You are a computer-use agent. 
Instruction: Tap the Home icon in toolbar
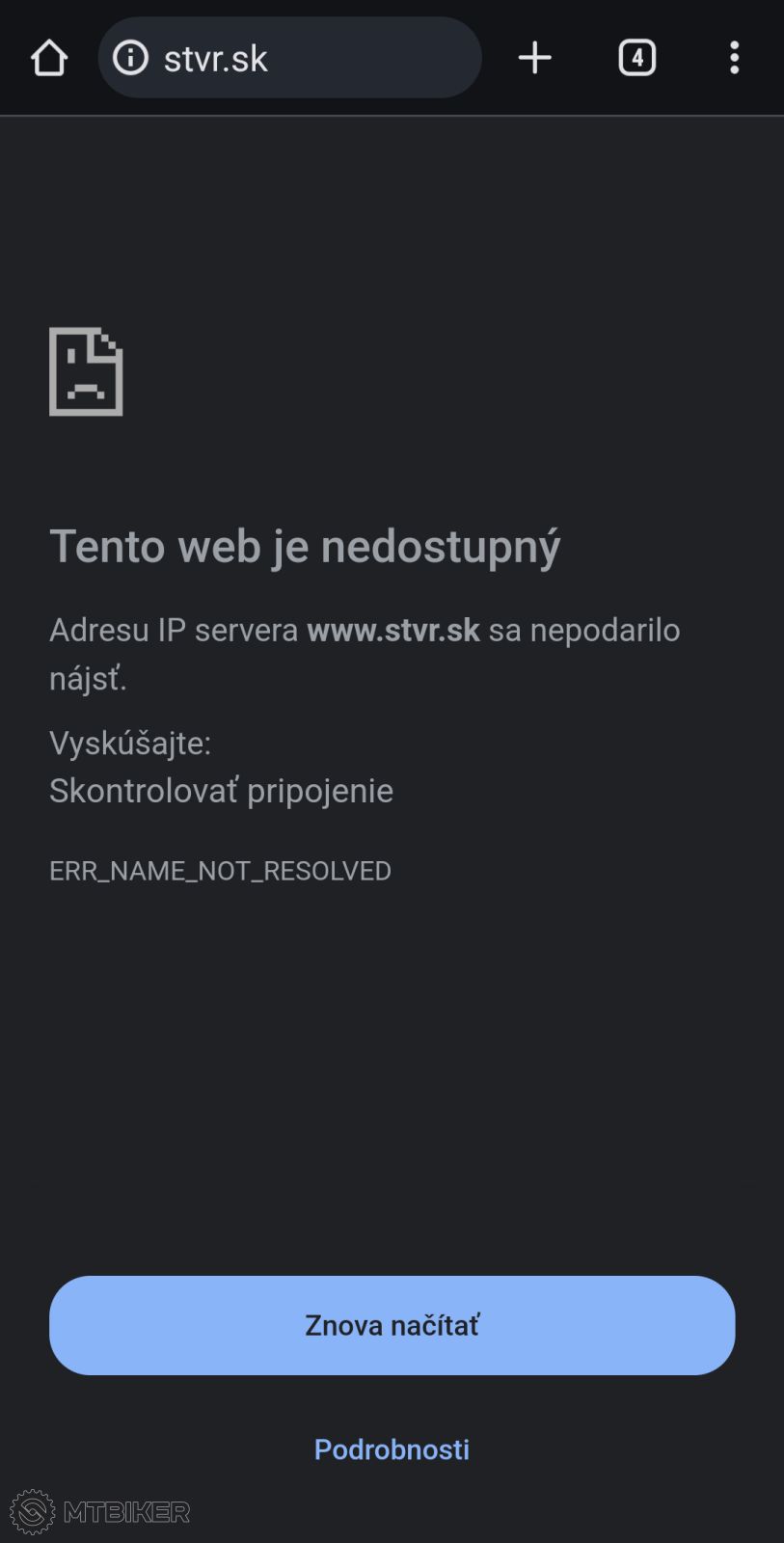(49, 58)
